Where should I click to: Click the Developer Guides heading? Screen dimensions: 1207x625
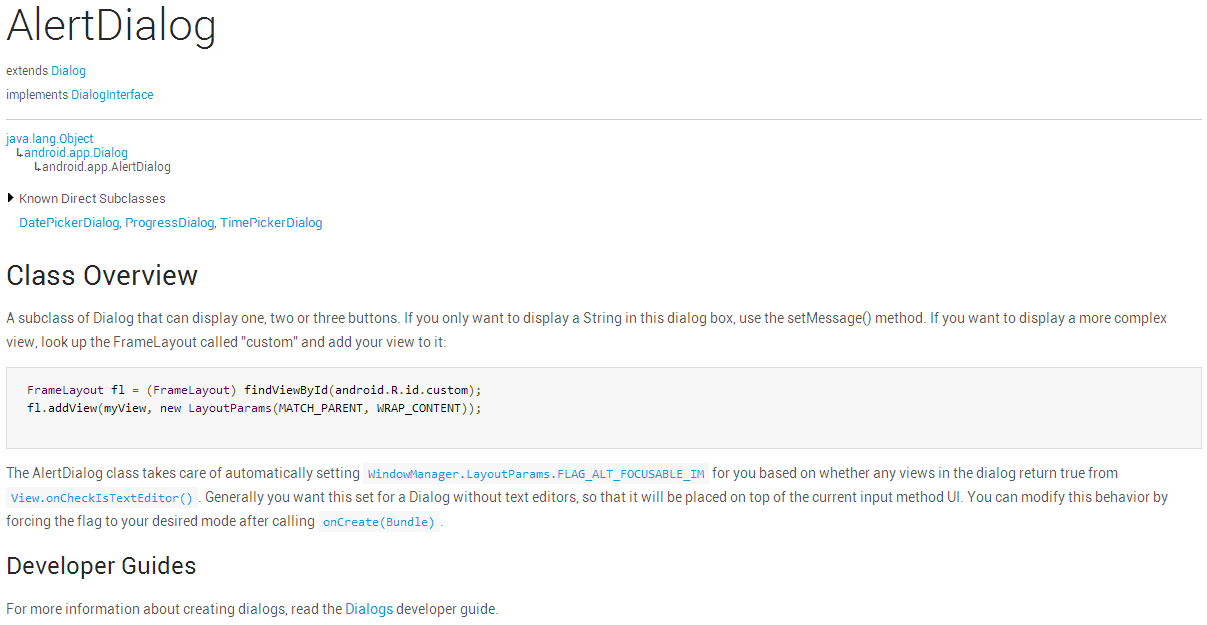(101, 566)
